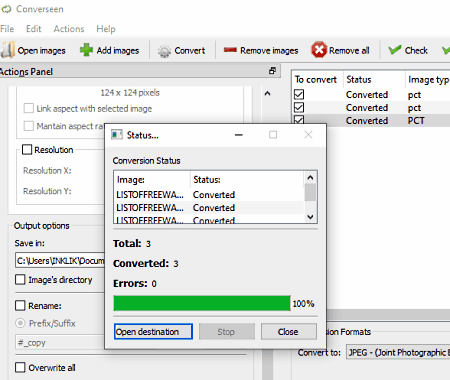The height and width of the screenshot is (380, 450).
Task: Select the Prefix/Suffix radio button
Action: click(x=20, y=323)
